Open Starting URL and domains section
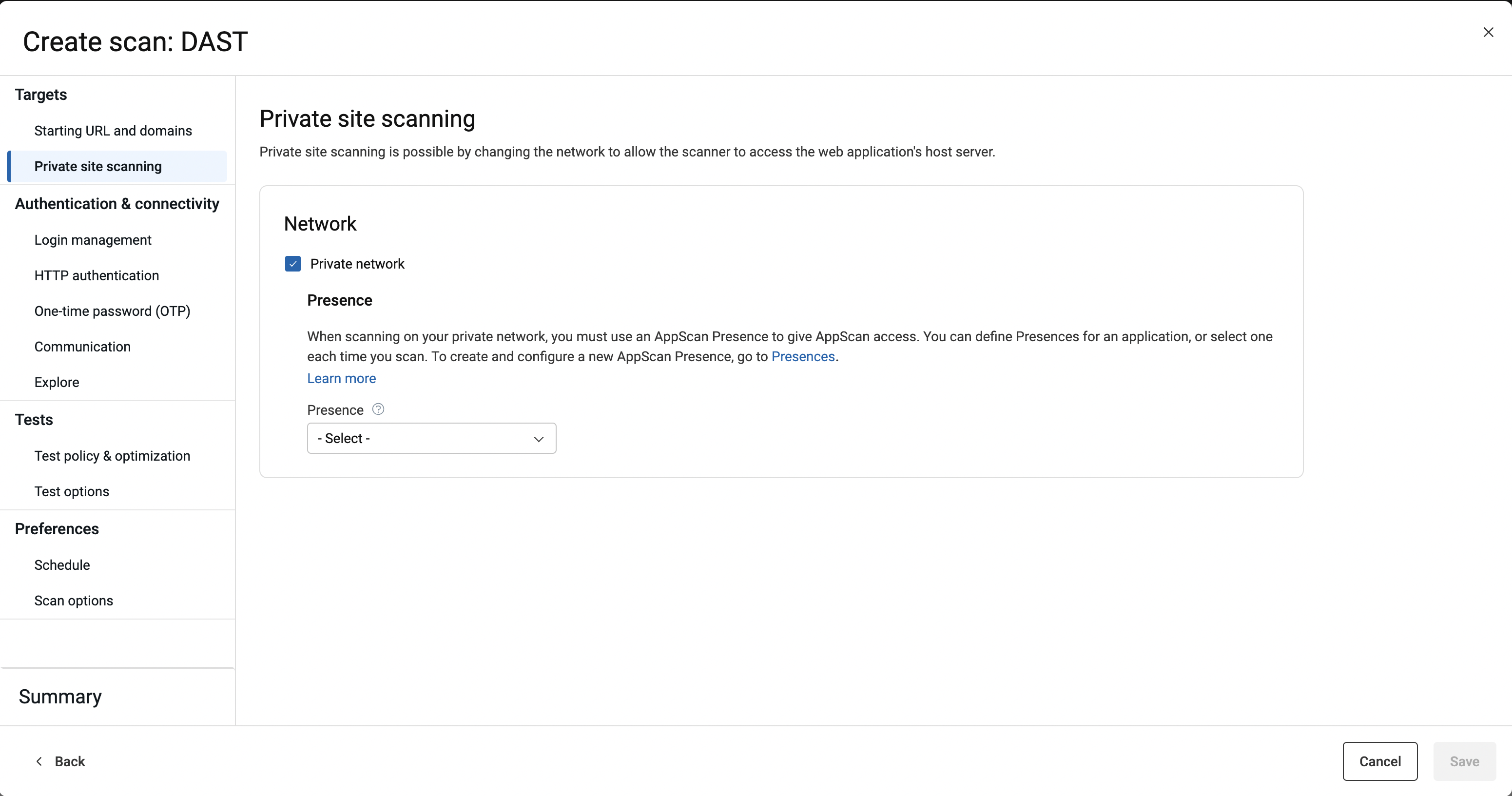 click(113, 130)
